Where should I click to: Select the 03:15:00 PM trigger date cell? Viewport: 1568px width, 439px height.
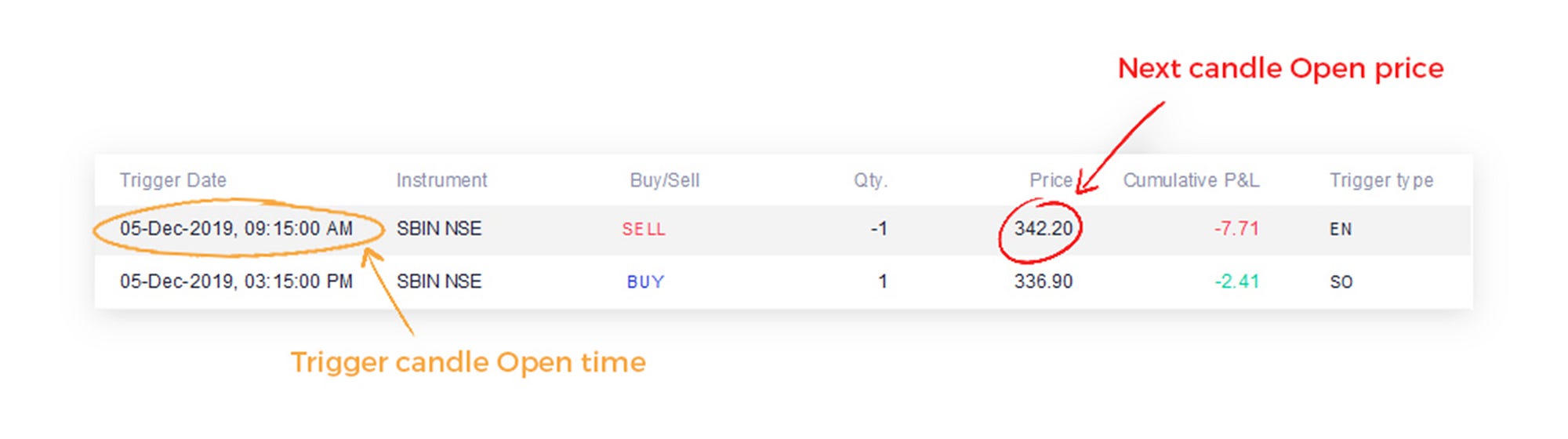pyautogui.click(x=236, y=281)
